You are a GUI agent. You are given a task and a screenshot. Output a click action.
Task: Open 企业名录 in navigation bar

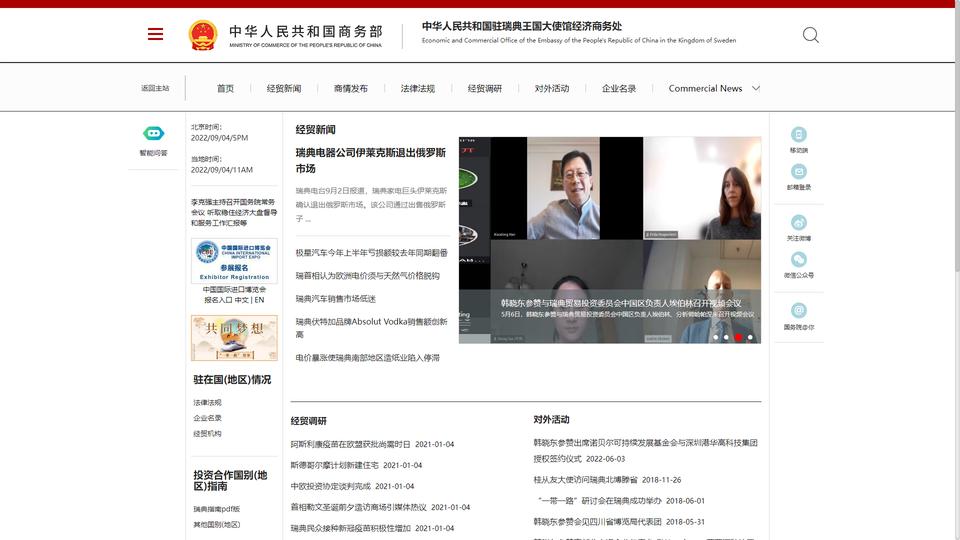coord(619,88)
